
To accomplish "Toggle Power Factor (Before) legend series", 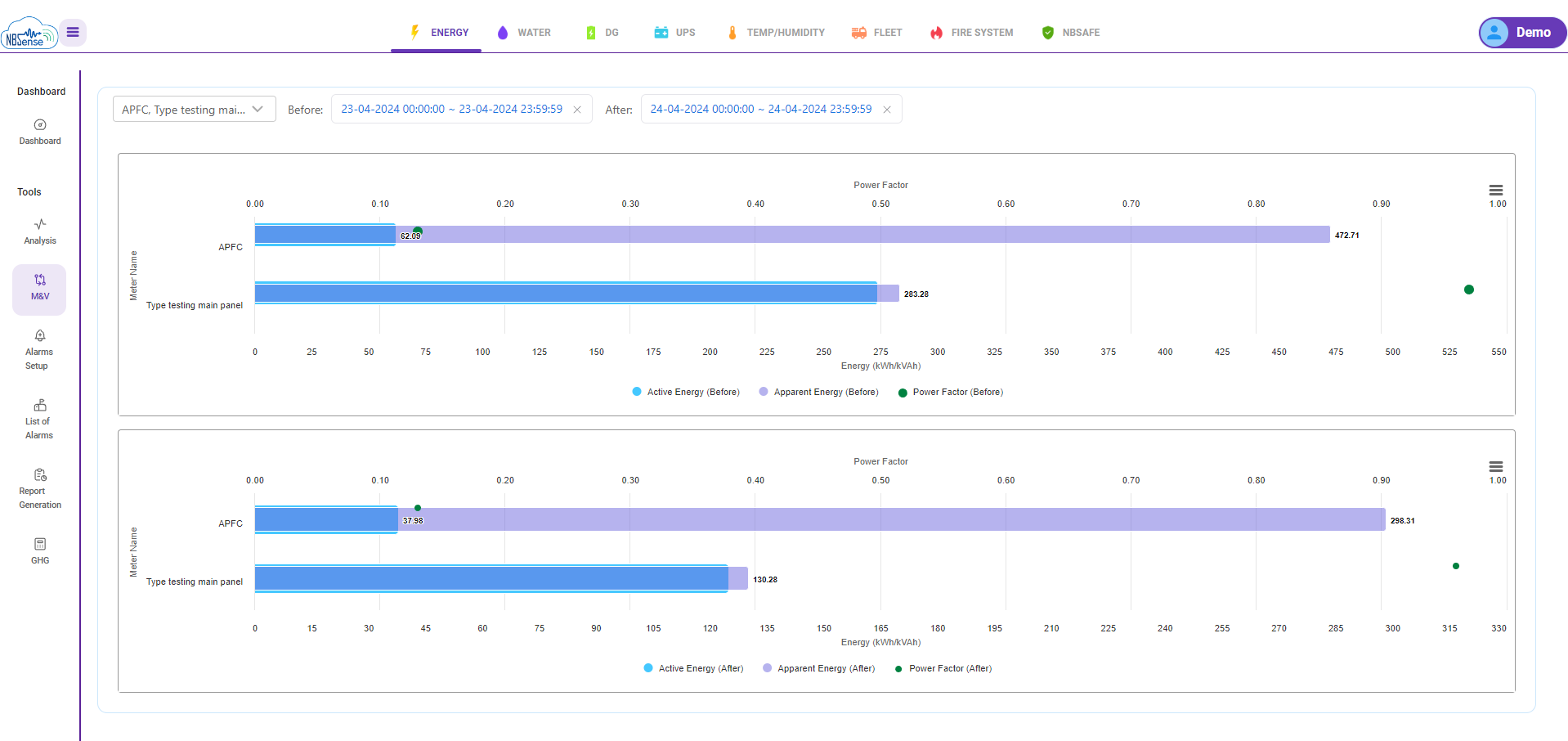I will click(x=951, y=392).
